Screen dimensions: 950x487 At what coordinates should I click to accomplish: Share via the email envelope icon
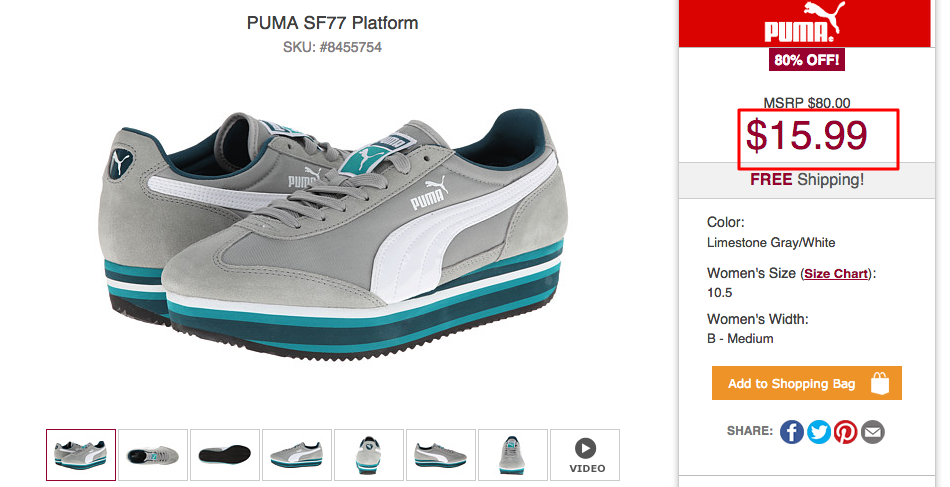pos(872,432)
